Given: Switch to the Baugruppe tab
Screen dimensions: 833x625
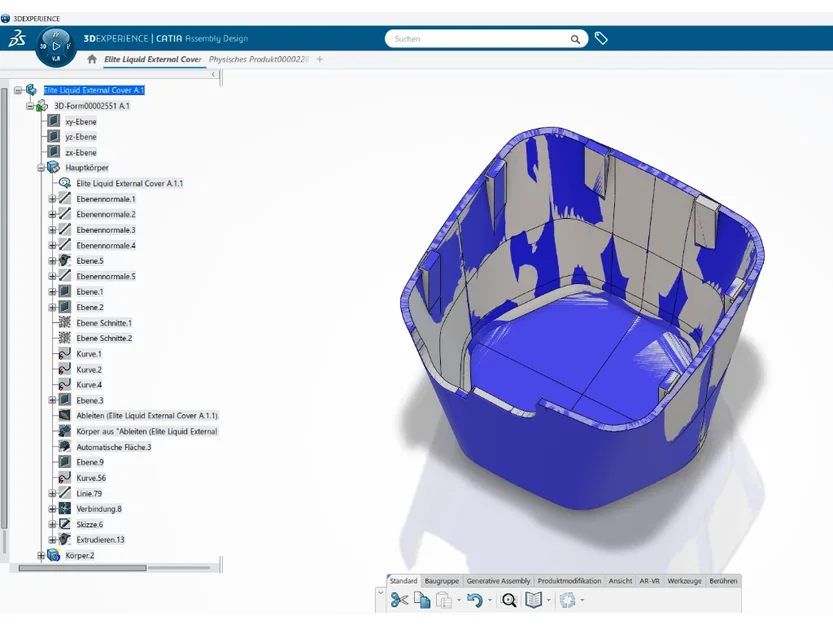Looking at the screenshot, I should point(441,581).
